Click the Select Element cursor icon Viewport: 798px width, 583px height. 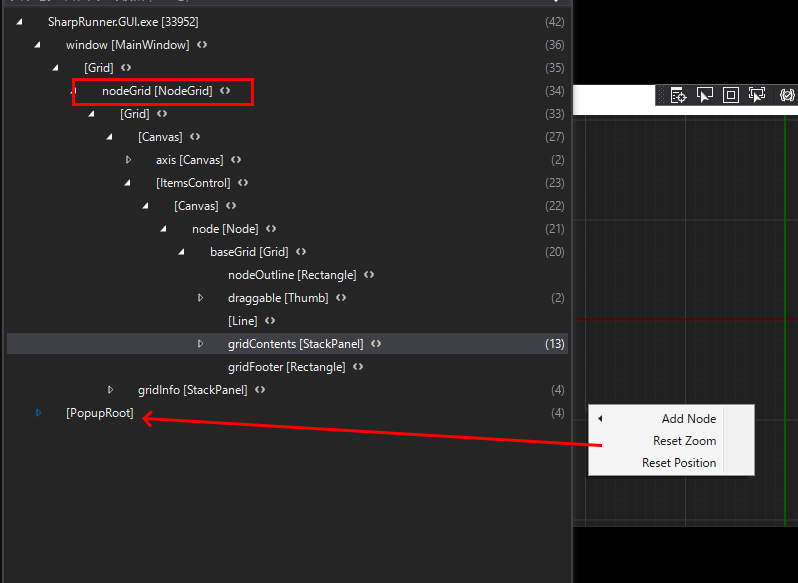pyautogui.click(x=705, y=95)
